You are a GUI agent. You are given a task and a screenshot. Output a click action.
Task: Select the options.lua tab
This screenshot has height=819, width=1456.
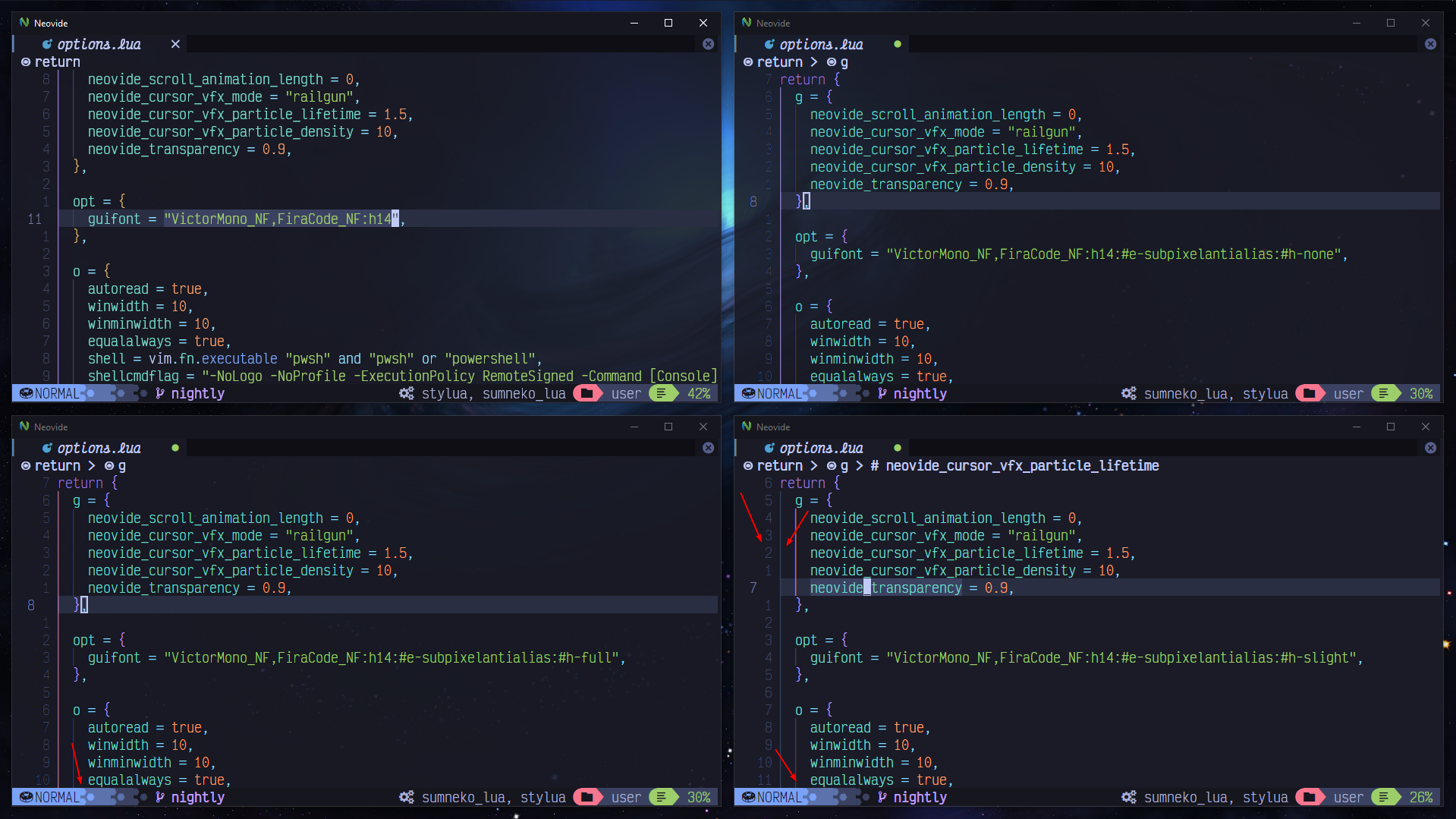[x=99, y=44]
